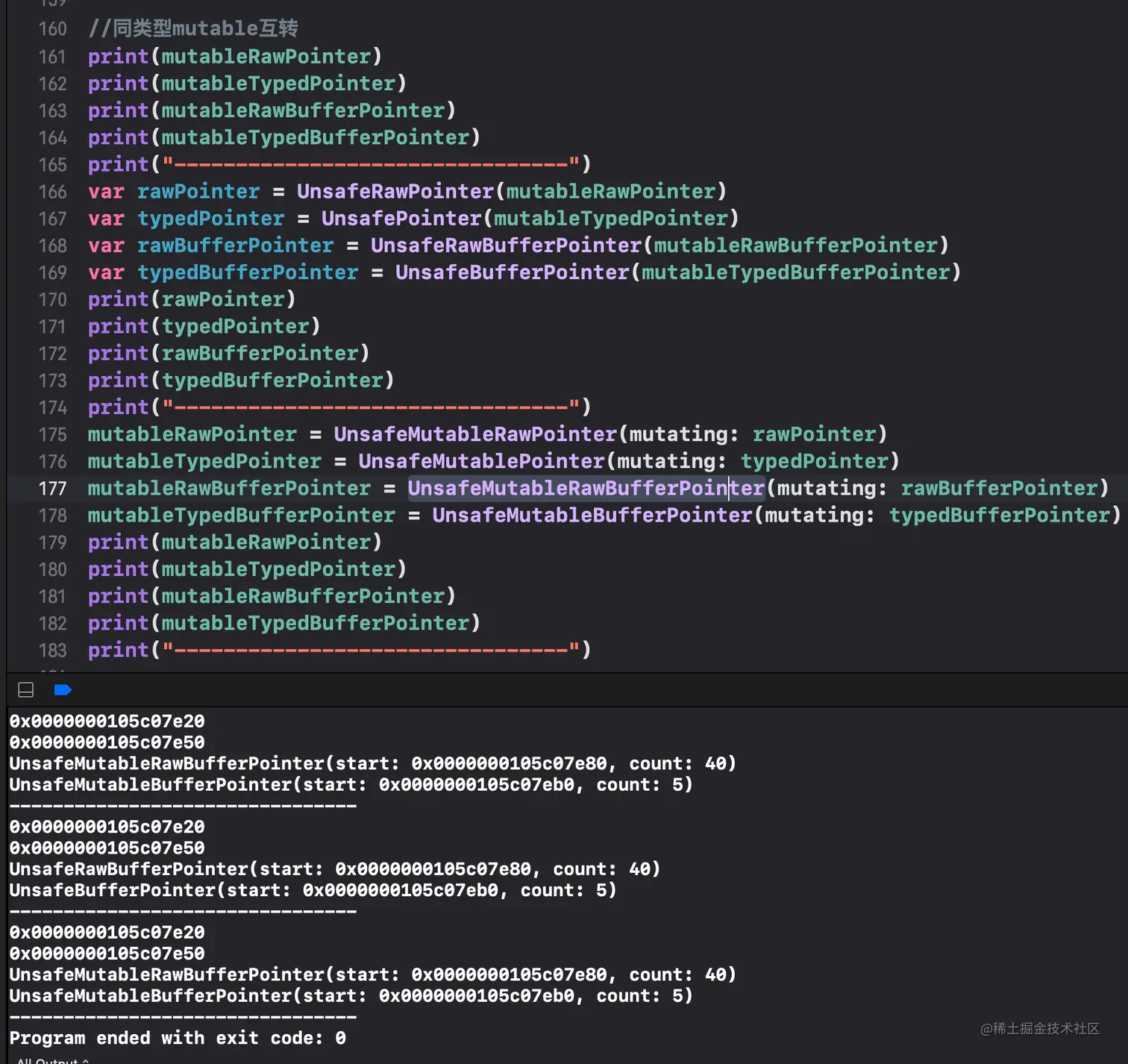Click typedBufferPointer argument on line 178
Image resolution: width=1128 pixels, height=1064 pixels.
click(x=999, y=515)
